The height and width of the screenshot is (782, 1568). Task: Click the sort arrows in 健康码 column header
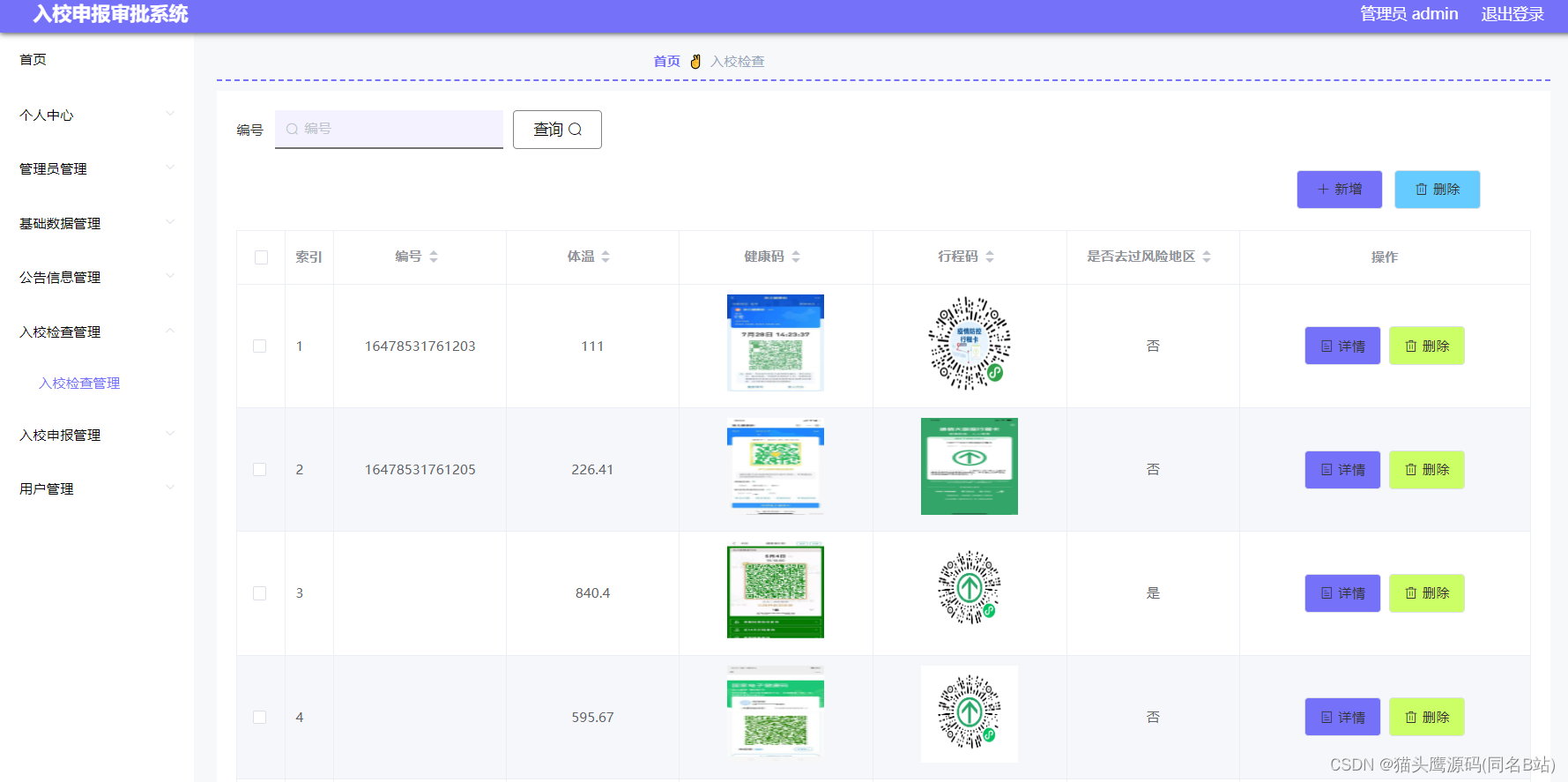pyautogui.click(x=796, y=257)
